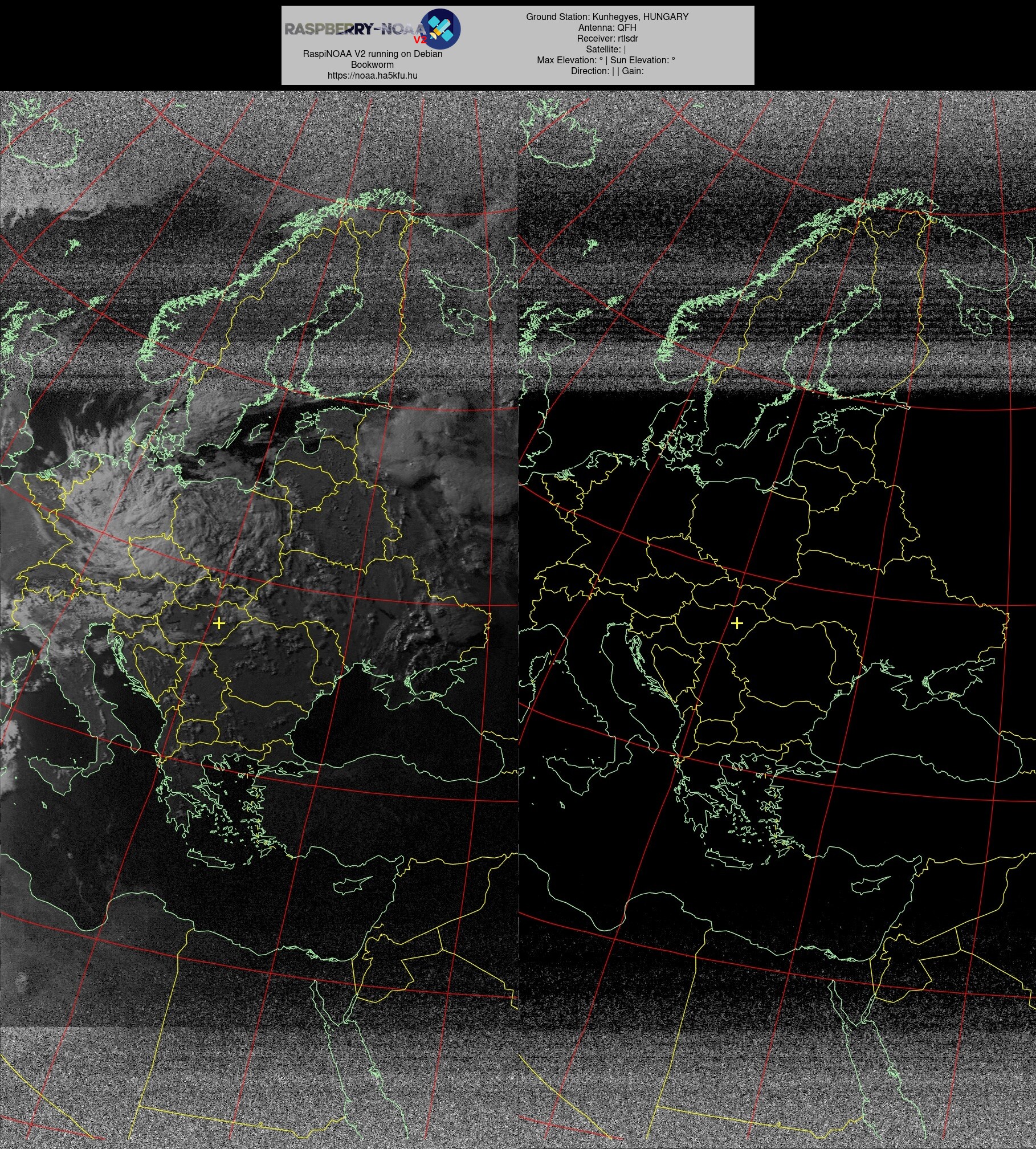Click the 'Receiver: rtlsdr' text
Screen dimensions: 1036x1149
607,38
